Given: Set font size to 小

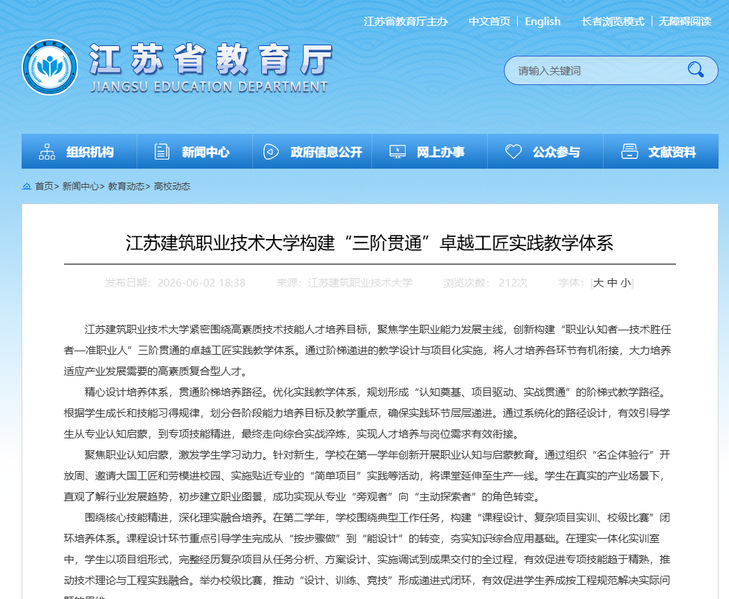Looking at the screenshot, I should (x=626, y=283).
